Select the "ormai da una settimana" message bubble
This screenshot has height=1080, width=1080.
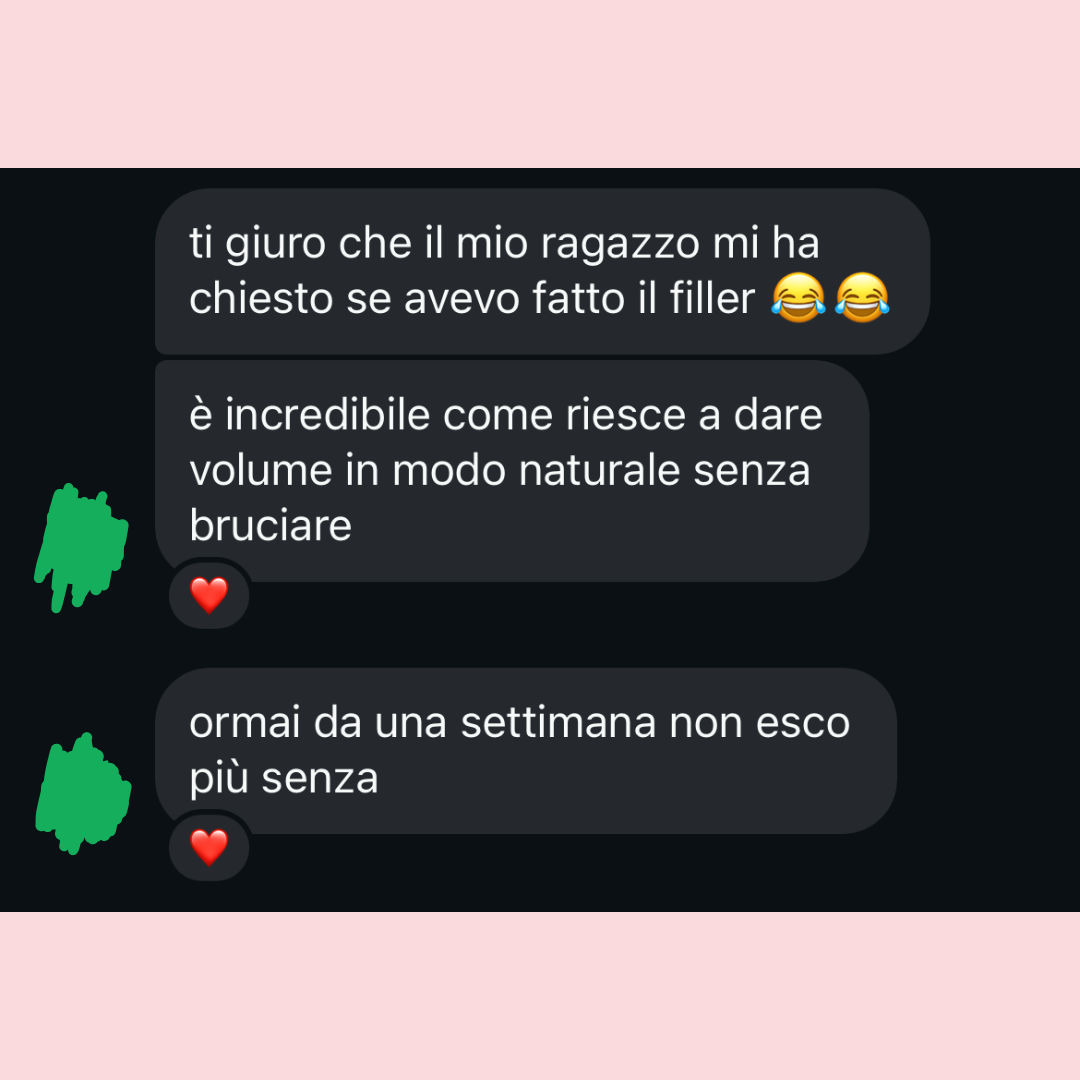point(526,751)
